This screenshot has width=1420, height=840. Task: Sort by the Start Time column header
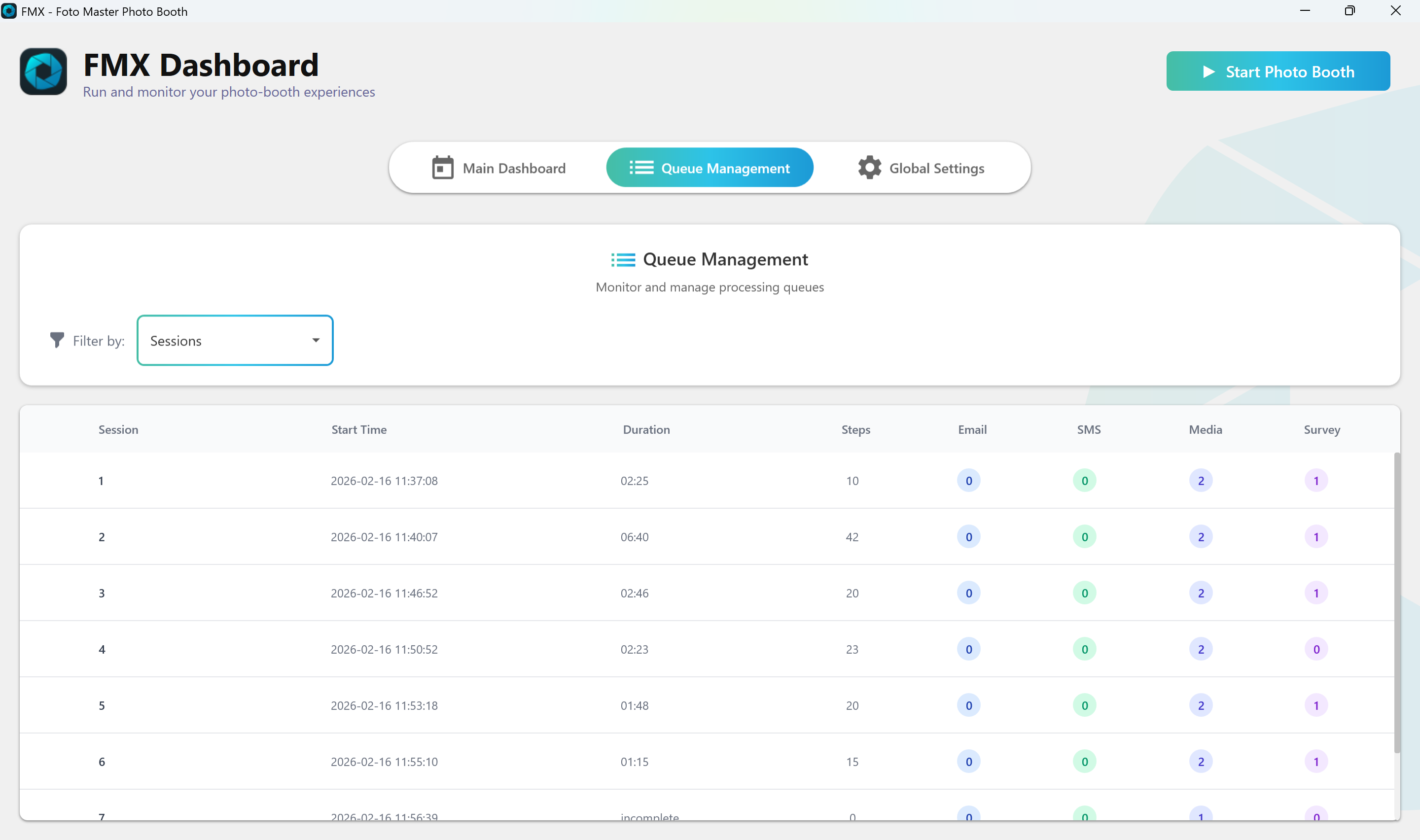359,430
